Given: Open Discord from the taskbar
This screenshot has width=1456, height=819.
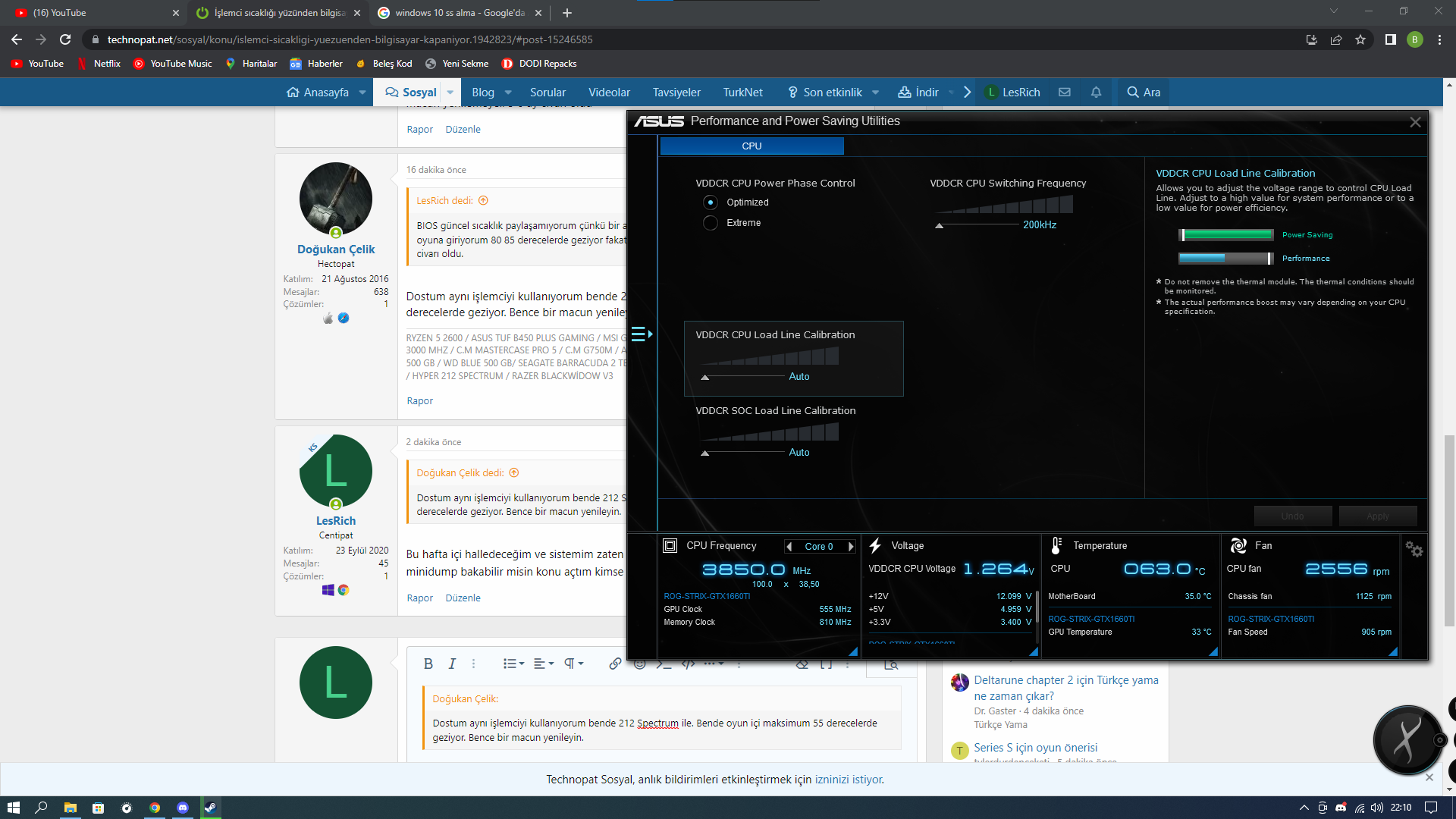Looking at the screenshot, I should click(x=182, y=808).
